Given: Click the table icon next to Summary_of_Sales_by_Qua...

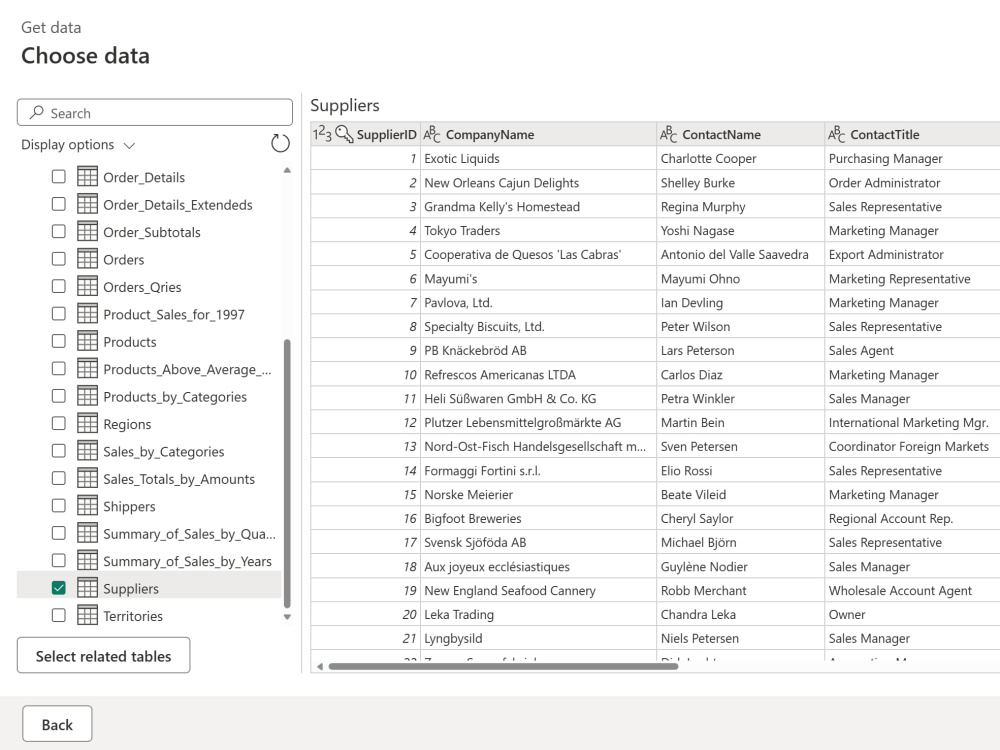Looking at the screenshot, I should [x=87, y=533].
